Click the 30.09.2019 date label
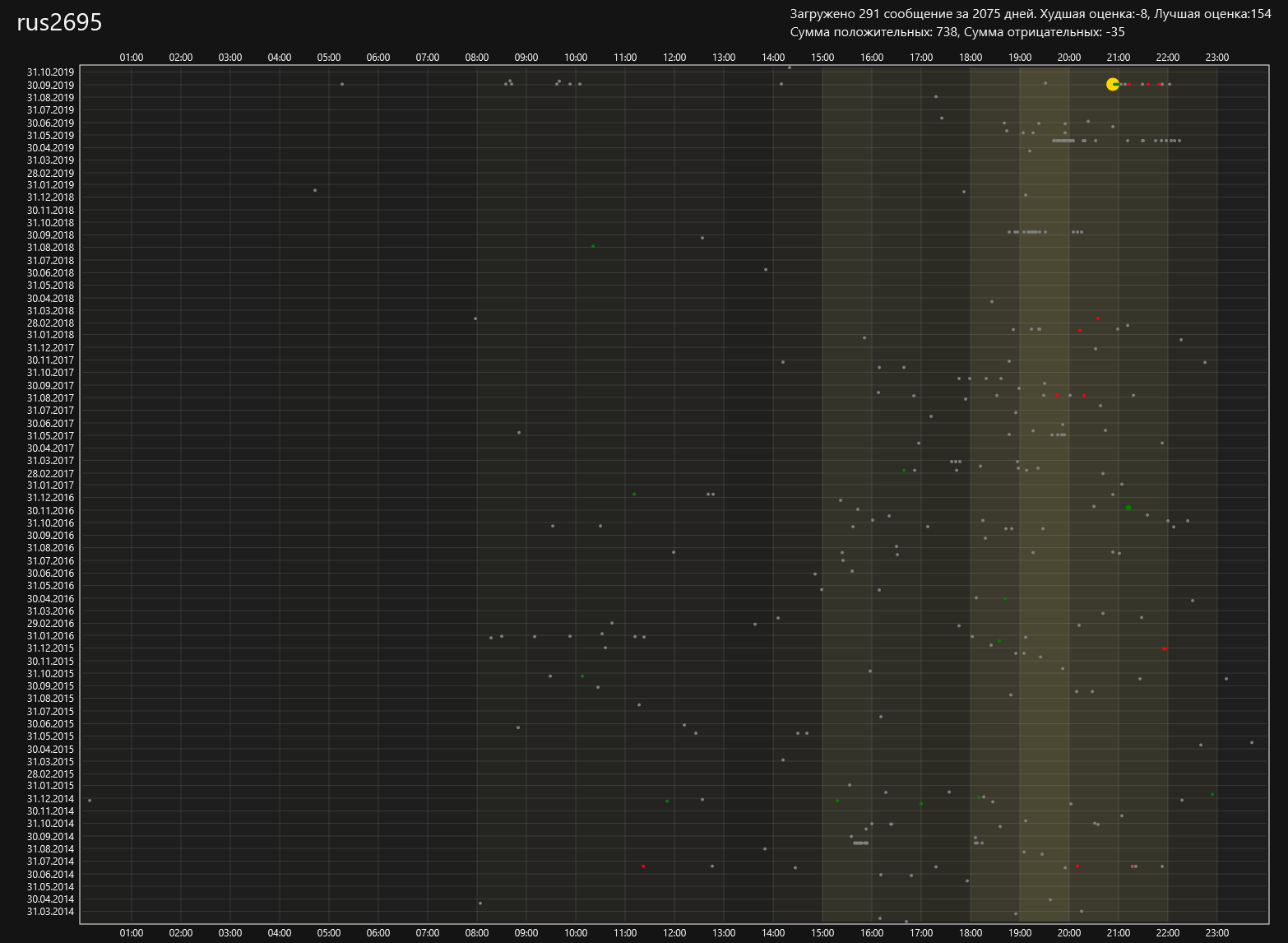The height and width of the screenshot is (943, 1288). click(50, 85)
